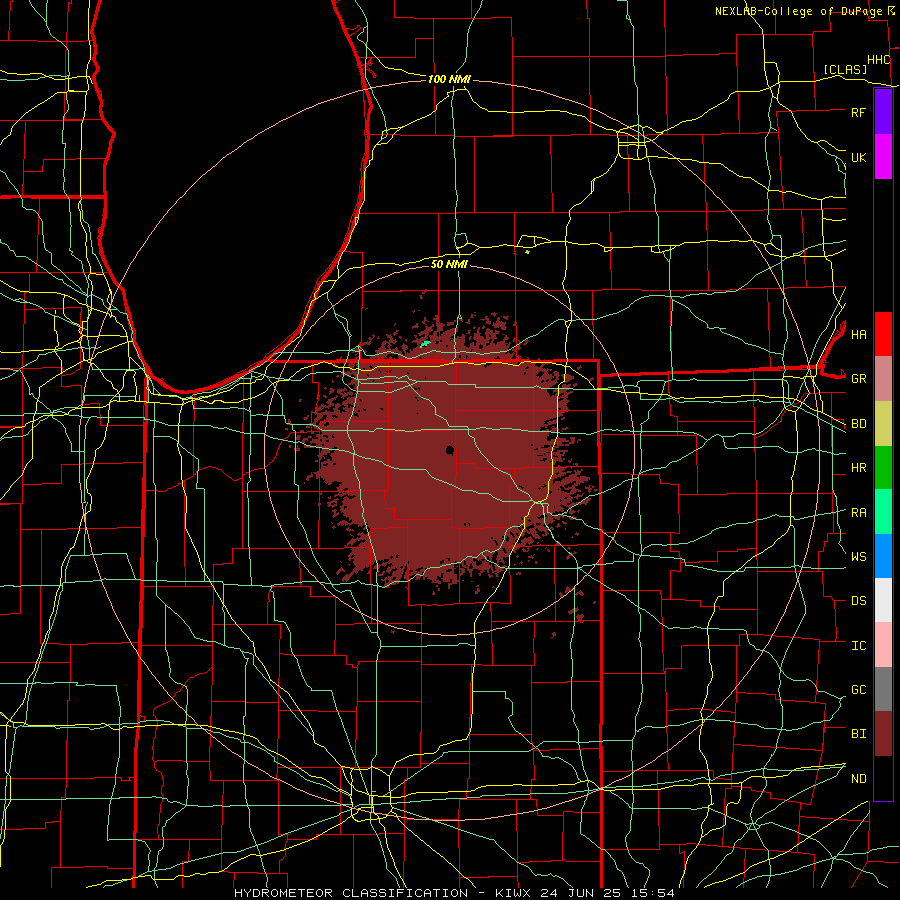This screenshot has width=900, height=900.
Task: Click the 'BI' legend label
Action: [x=858, y=734]
